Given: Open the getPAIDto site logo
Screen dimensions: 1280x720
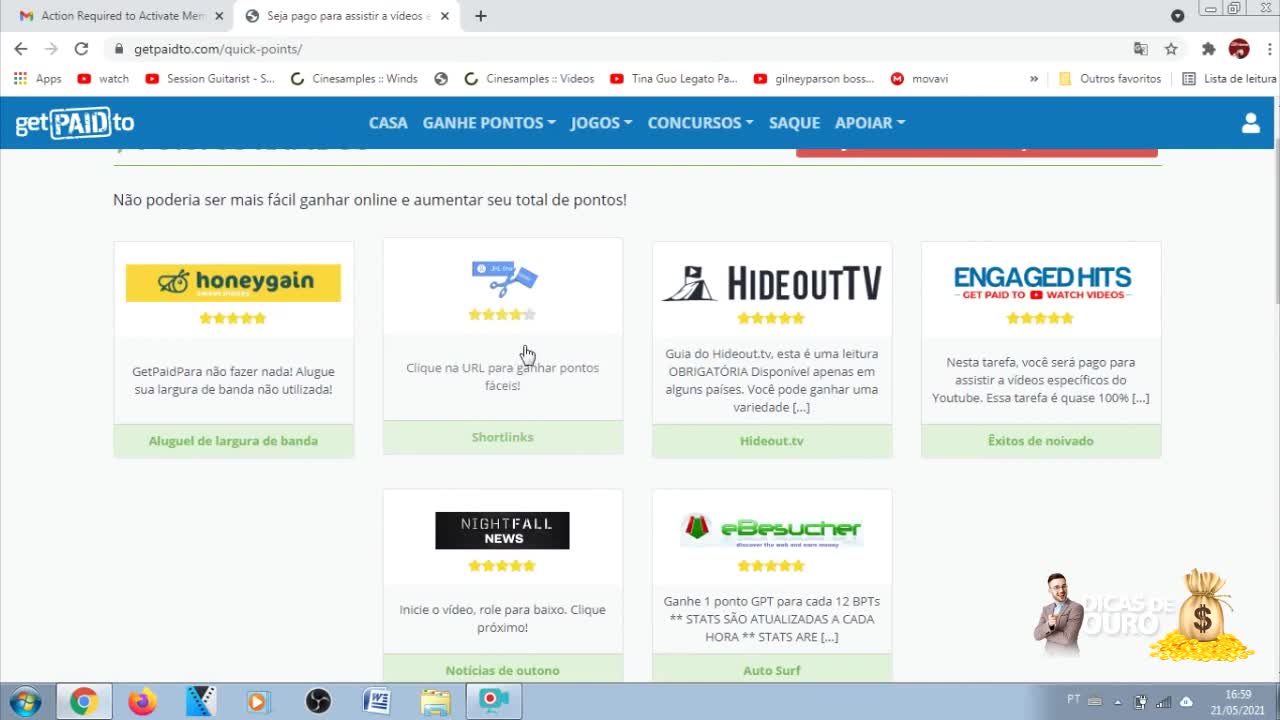Looking at the screenshot, I should coord(75,123).
